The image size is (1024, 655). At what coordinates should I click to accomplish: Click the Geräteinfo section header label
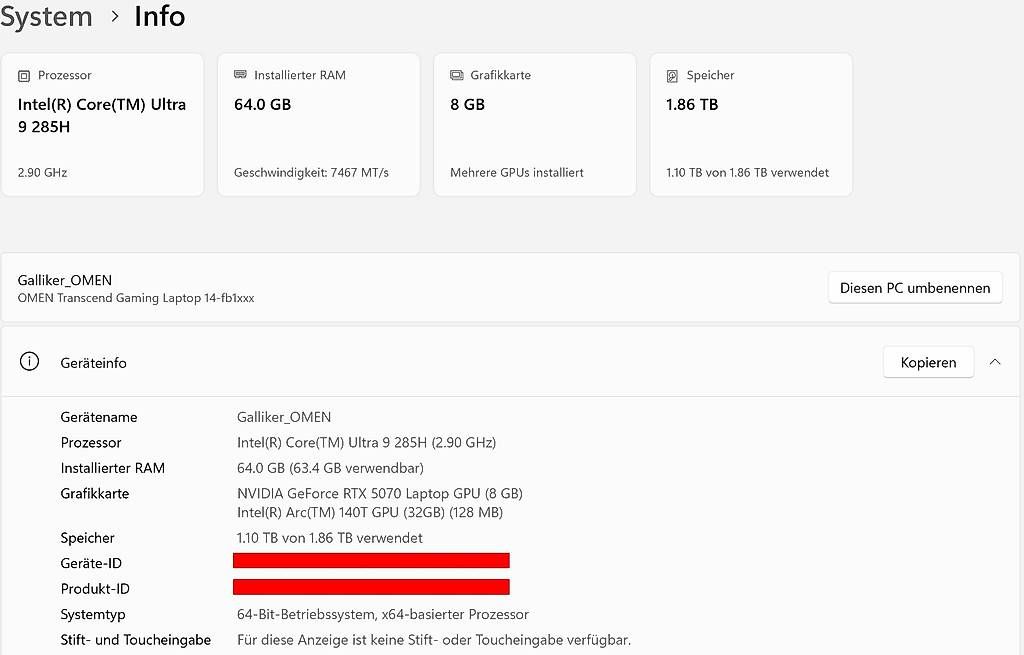coord(93,362)
